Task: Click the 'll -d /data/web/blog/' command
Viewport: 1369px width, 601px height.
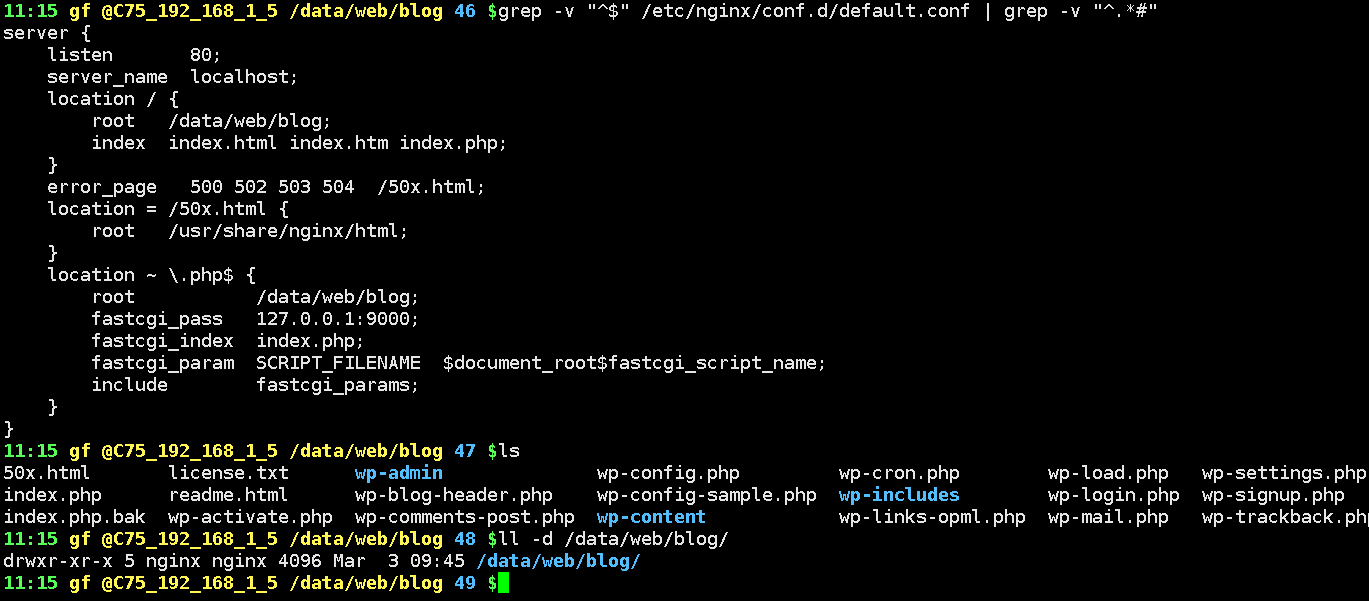Action: pos(613,539)
